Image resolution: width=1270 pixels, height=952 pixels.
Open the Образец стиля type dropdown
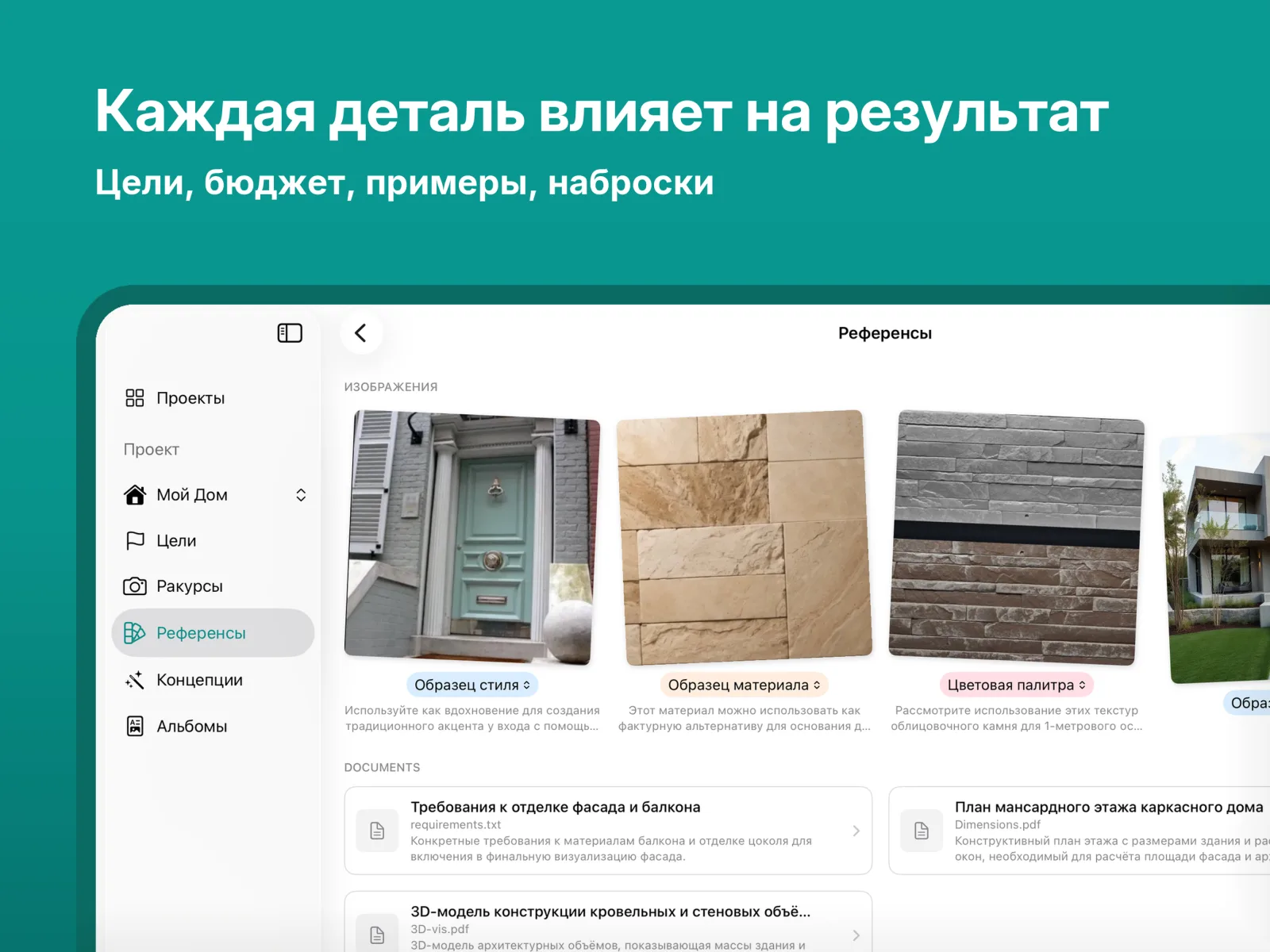[472, 685]
